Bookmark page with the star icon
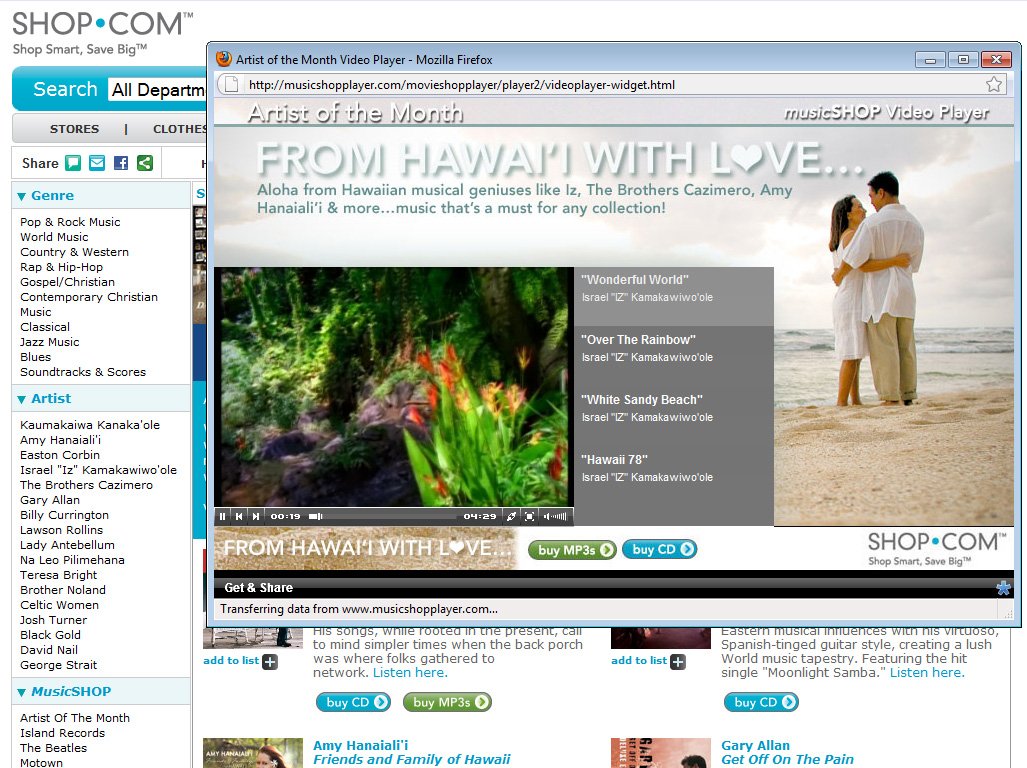 994,84
